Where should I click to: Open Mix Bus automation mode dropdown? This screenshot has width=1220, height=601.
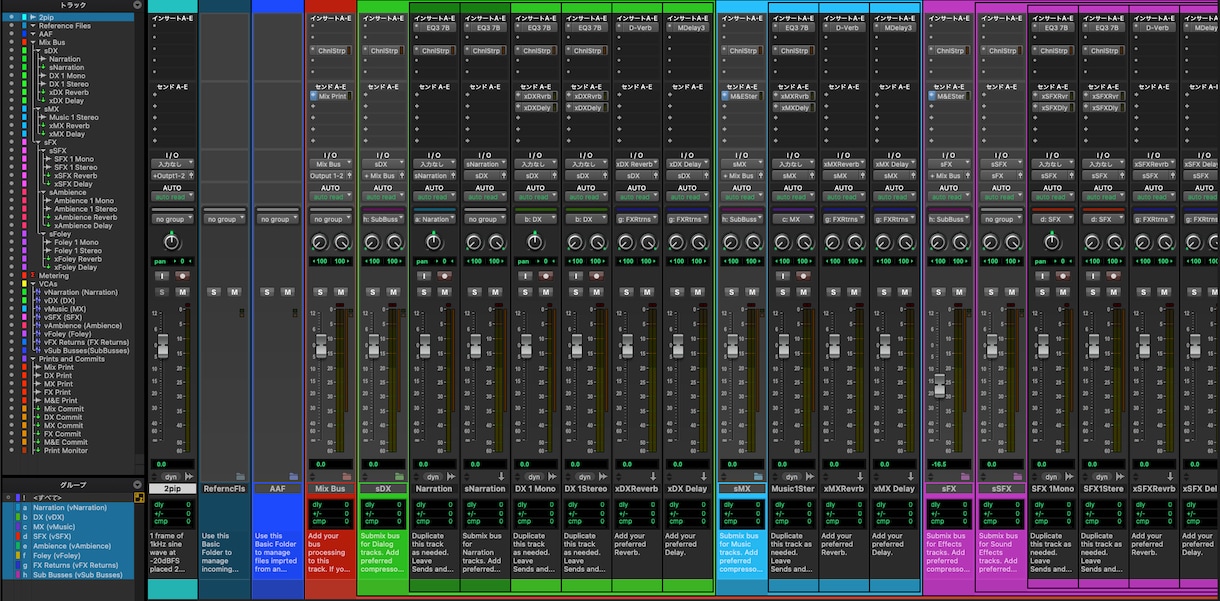(330, 197)
